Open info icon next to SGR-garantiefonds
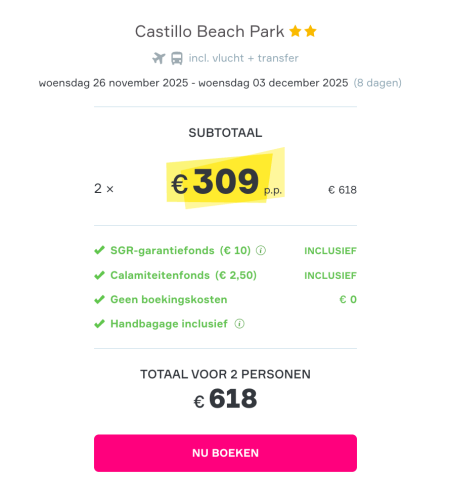 point(261,250)
